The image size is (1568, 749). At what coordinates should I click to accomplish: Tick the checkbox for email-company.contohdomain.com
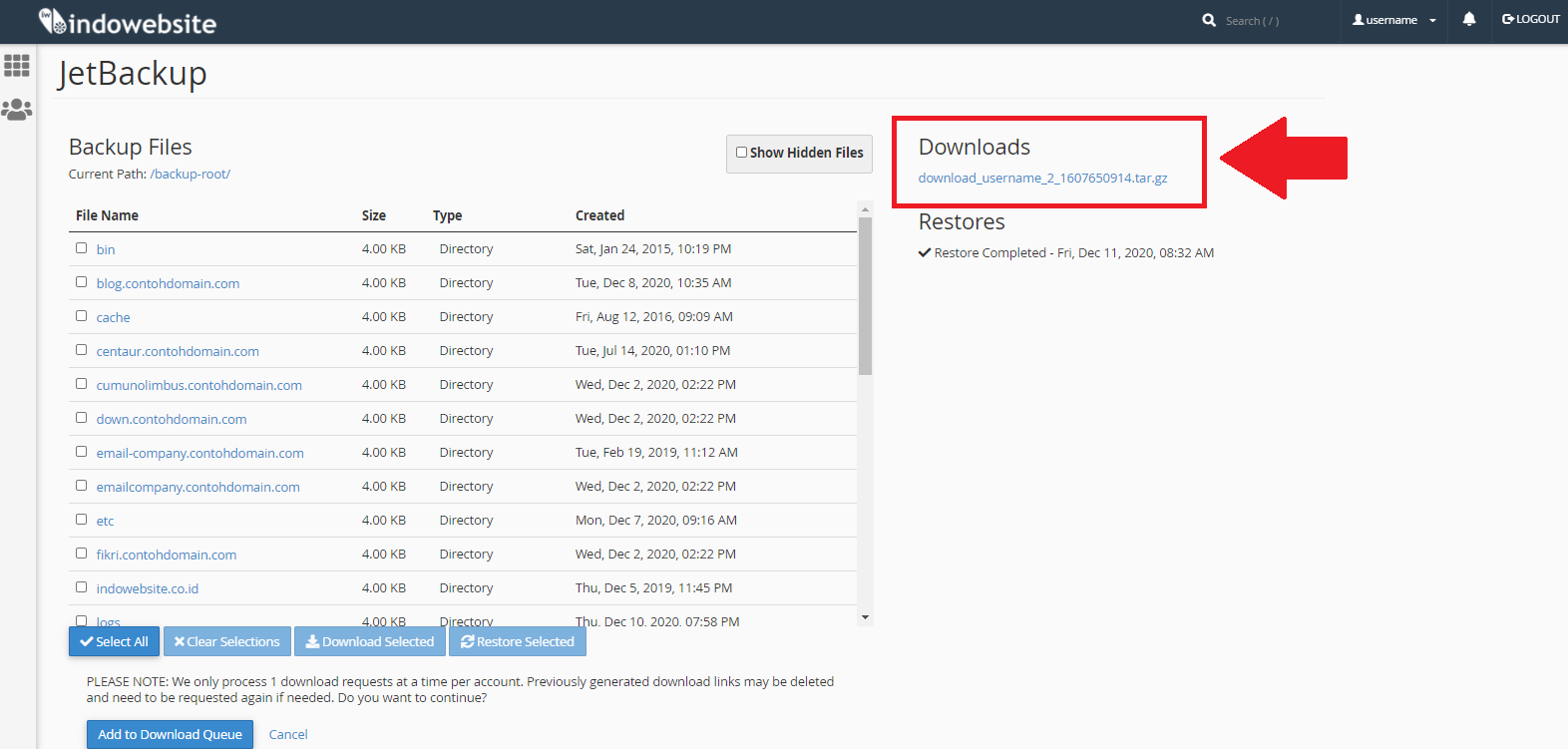click(82, 452)
